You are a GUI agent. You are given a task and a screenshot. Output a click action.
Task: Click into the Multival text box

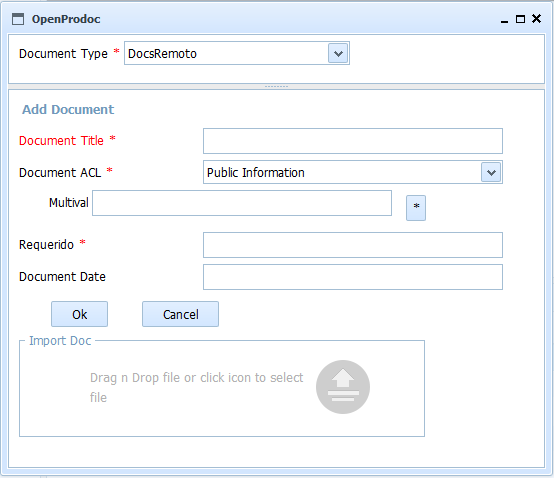(x=242, y=203)
